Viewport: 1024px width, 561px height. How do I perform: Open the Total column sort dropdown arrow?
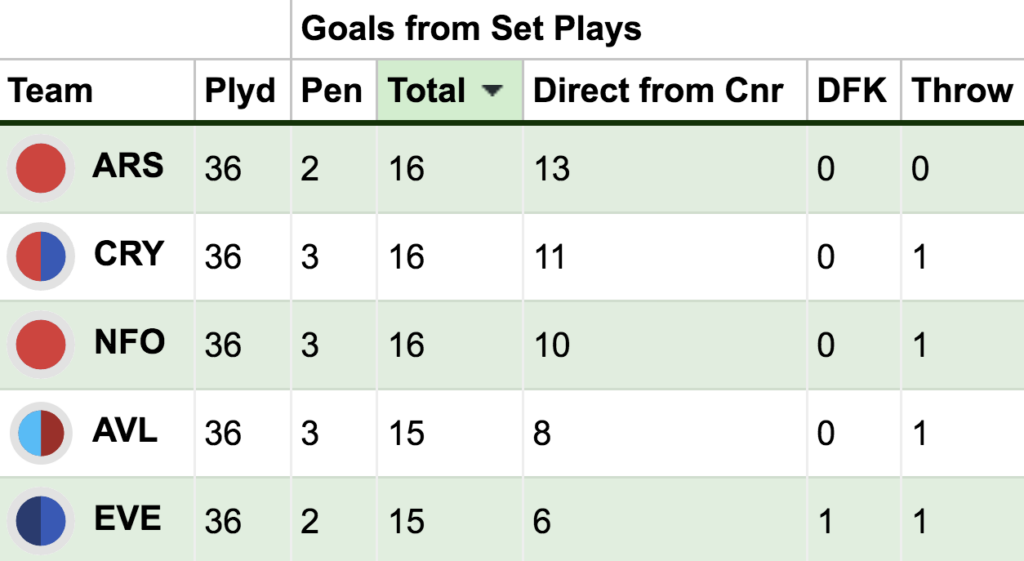(x=492, y=90)
